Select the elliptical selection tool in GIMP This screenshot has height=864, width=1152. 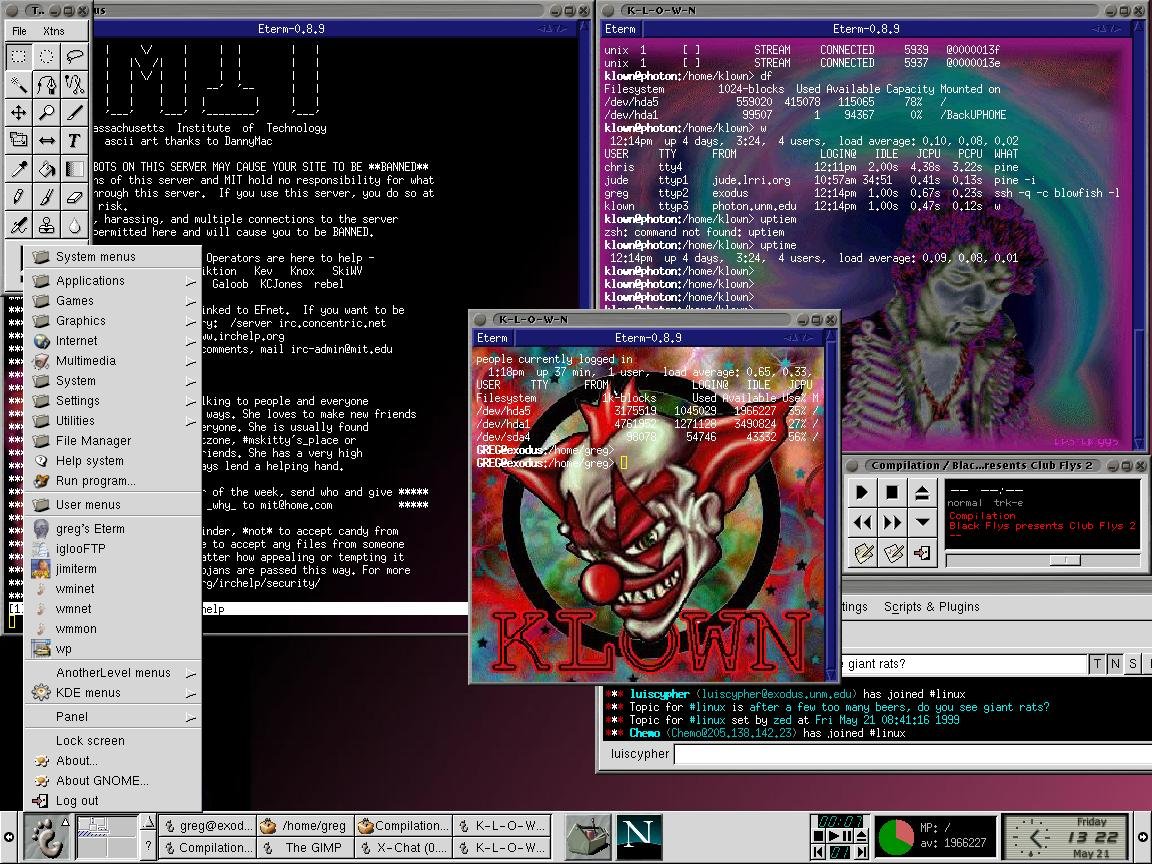[x=46, y=56]
